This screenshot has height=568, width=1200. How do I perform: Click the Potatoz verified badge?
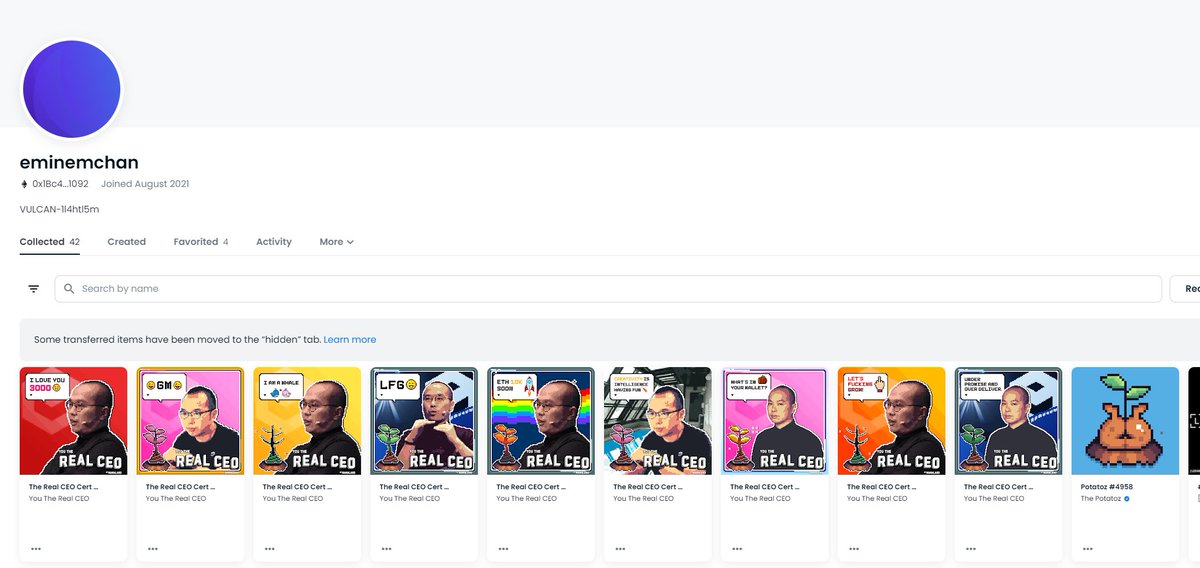pos(1127,498)
